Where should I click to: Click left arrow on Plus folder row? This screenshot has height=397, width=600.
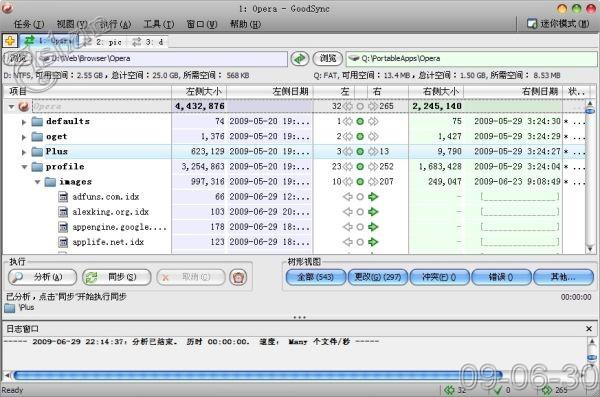(x=347, y=152)
